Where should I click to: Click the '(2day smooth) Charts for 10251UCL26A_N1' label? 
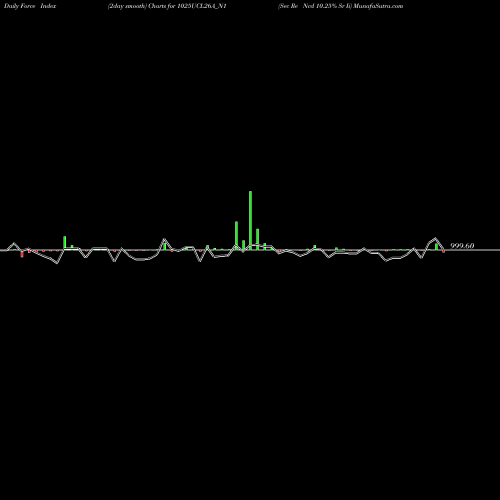click(167, 6)
